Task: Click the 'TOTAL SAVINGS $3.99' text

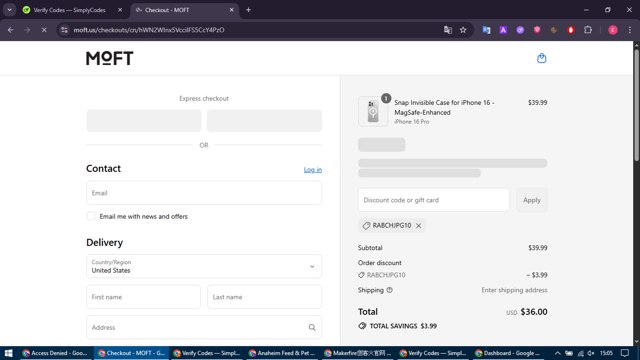Action: coord(403,326)
